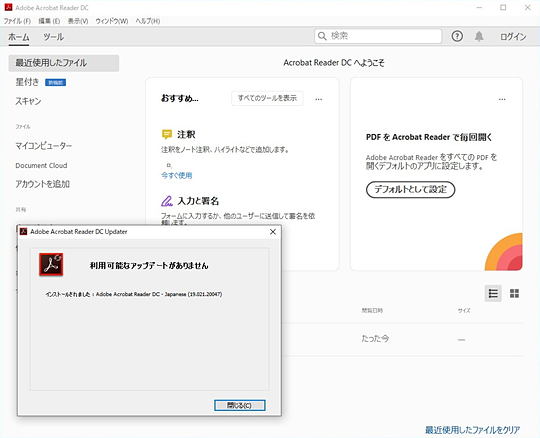This screenshot has width=540, height=438.
Task: Click the help question mark icon
Action: 457,36
